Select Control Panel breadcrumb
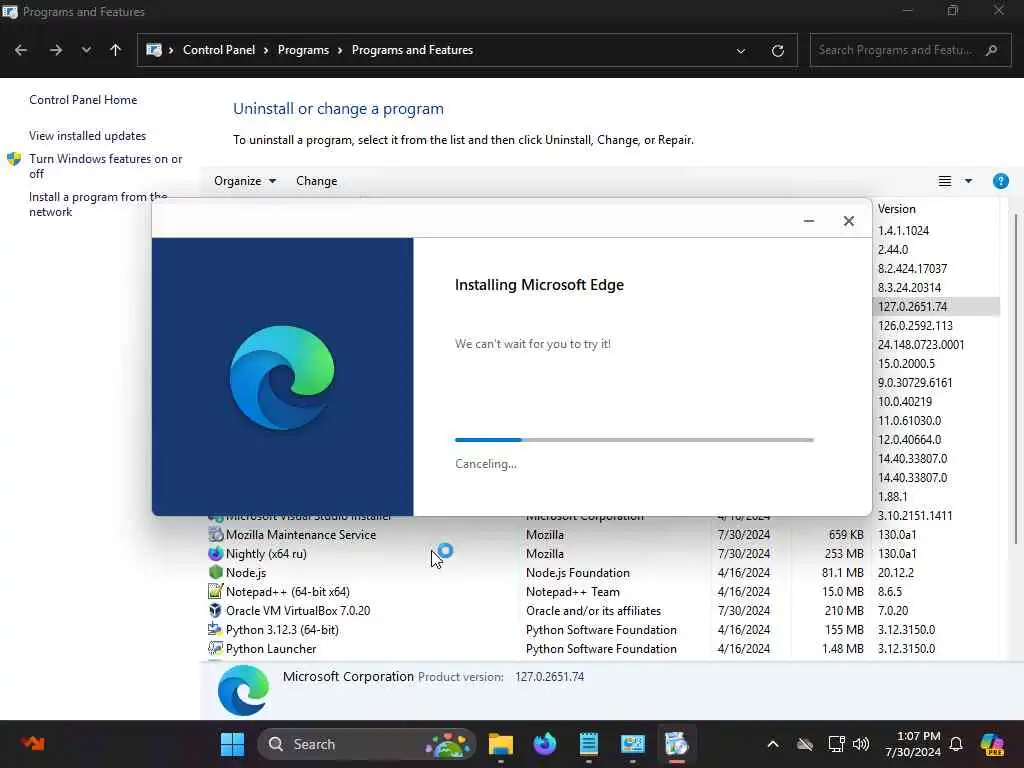The image size is (1024, 768). [x=219, y=50]
